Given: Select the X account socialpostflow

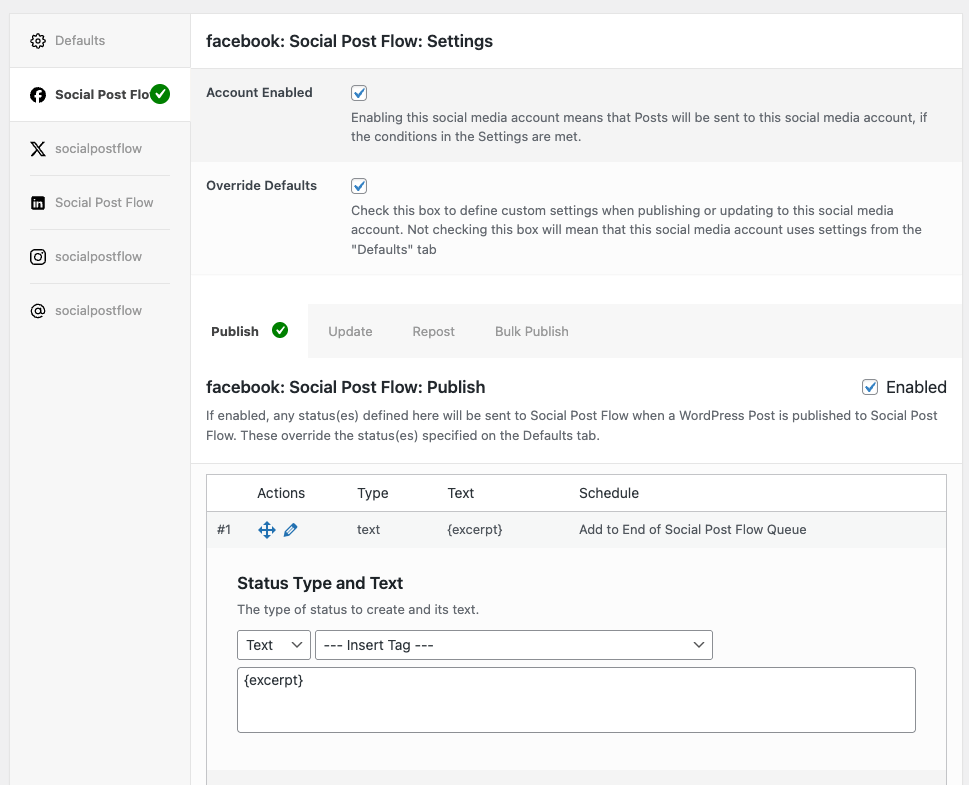Looking at the screenshot, I should click(100, 148).
